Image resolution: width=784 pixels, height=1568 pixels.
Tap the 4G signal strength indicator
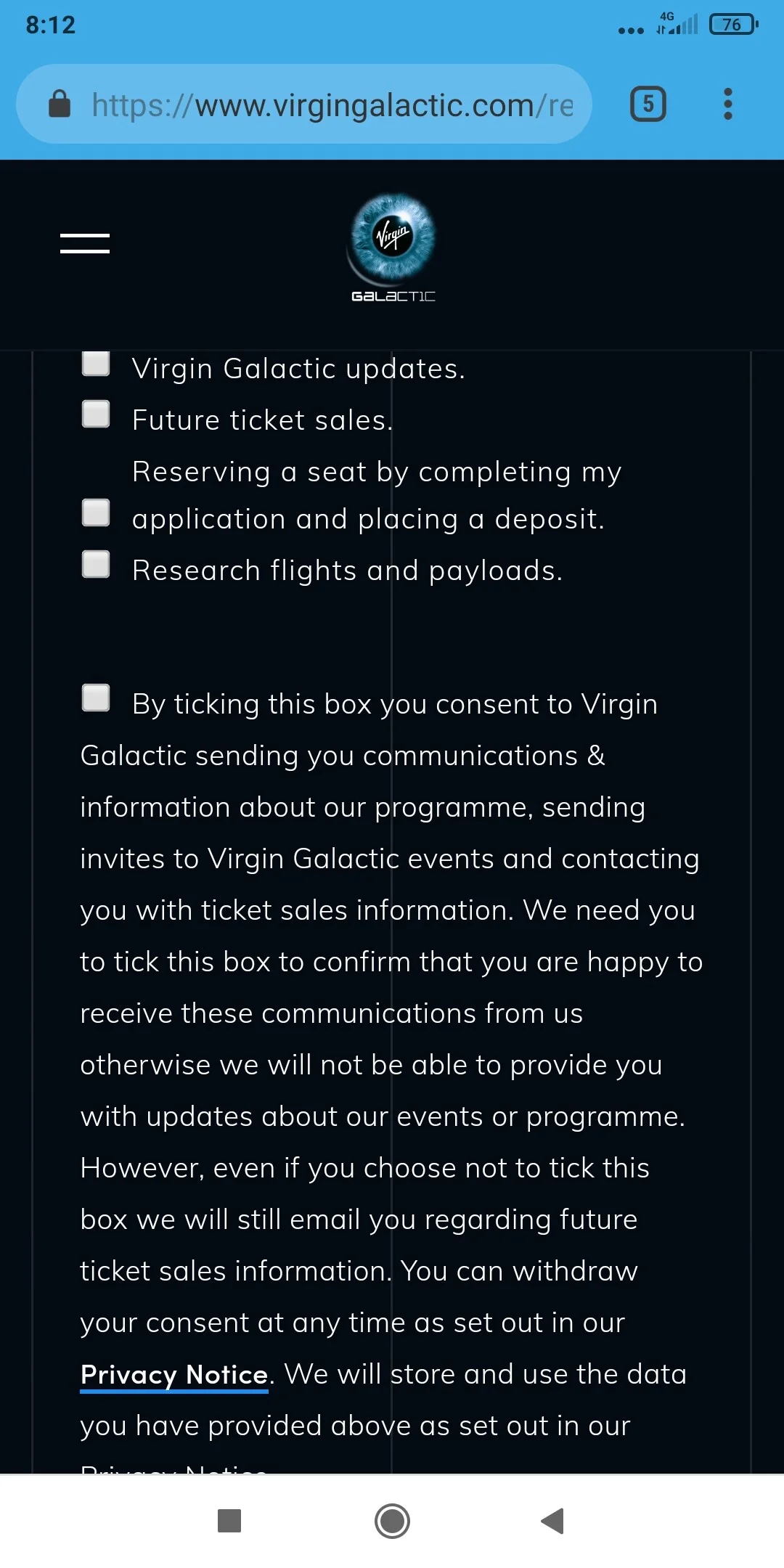click(x=677, y=23)
